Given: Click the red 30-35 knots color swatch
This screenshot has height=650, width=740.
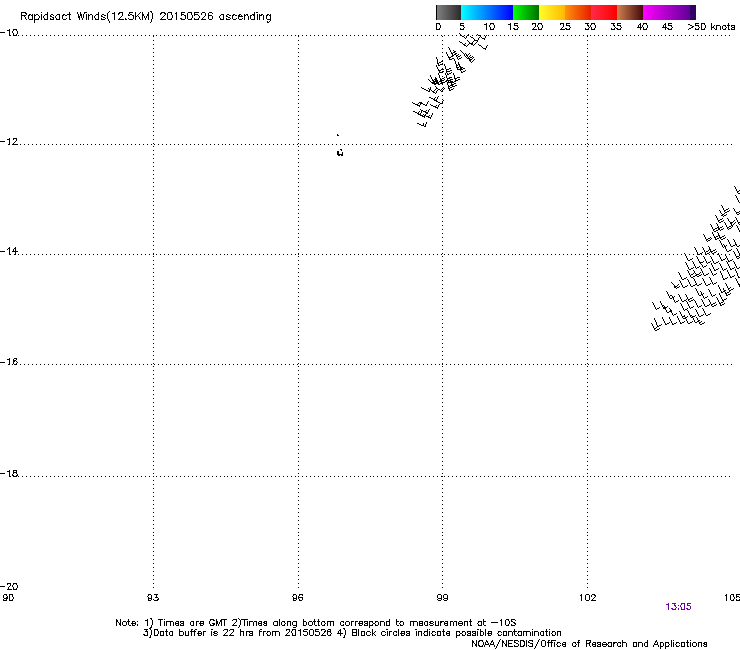Looking at the screenshot, I should [604, 12].
